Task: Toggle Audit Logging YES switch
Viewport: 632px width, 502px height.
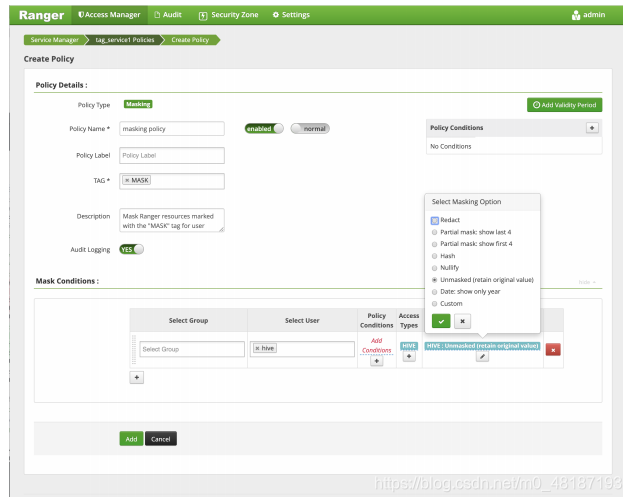Action: (131, 249)
